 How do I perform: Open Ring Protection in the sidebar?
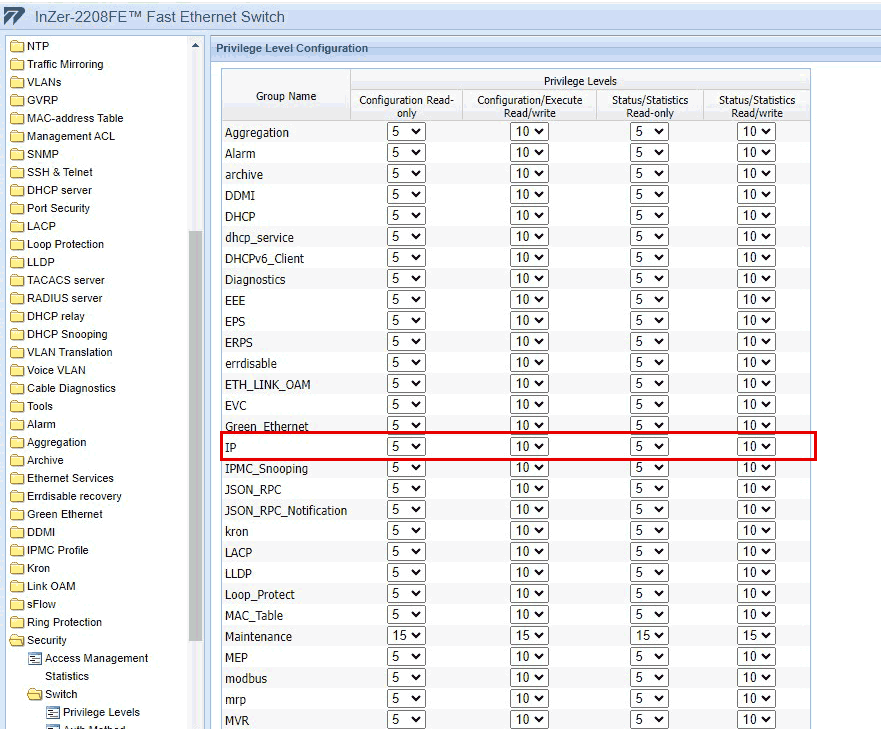tap(64, 622)
